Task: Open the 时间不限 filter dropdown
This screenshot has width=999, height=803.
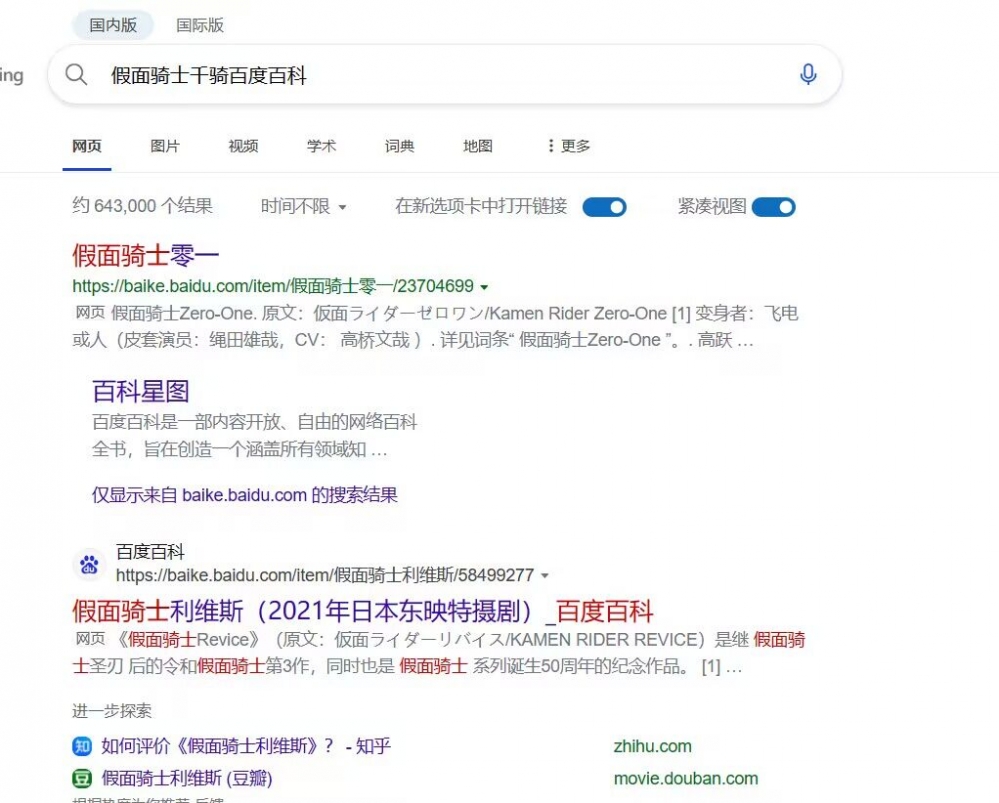Action: point(303,206)
